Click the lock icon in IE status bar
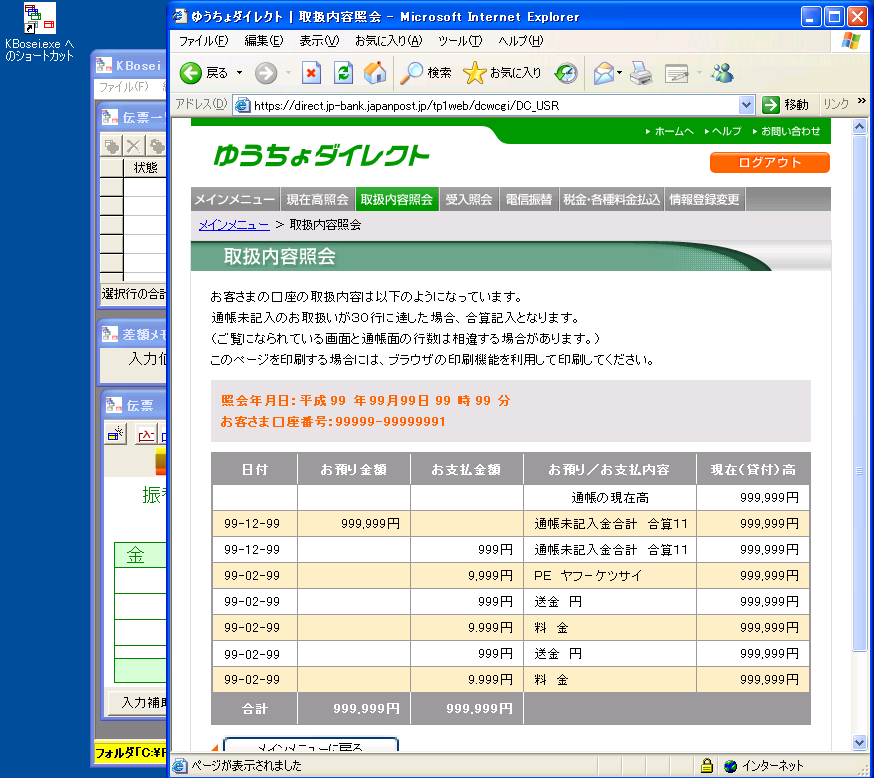874x778 pixels. (707, 765)
